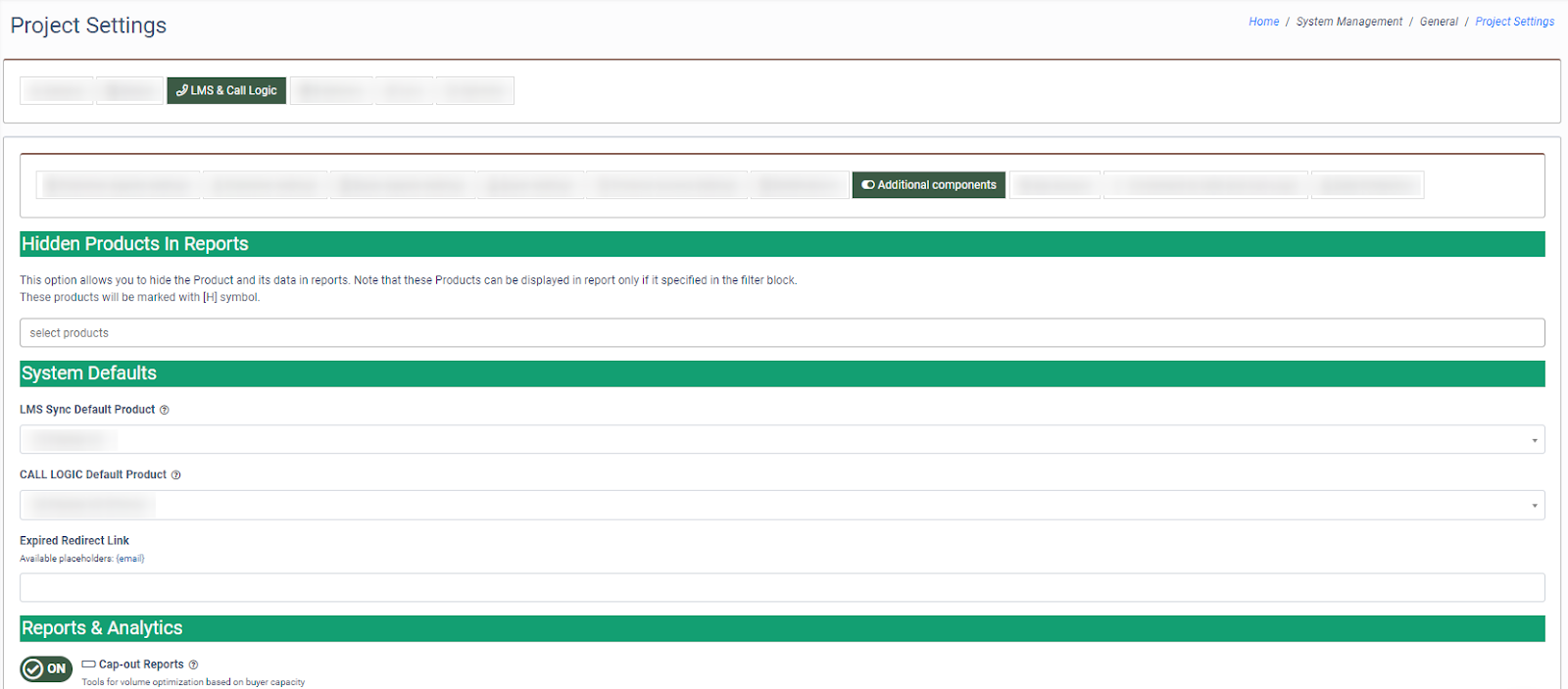Focus the Expired Redirect Link text field
This screenshot has width=1568, height=689.
click(x=781, y=587)
